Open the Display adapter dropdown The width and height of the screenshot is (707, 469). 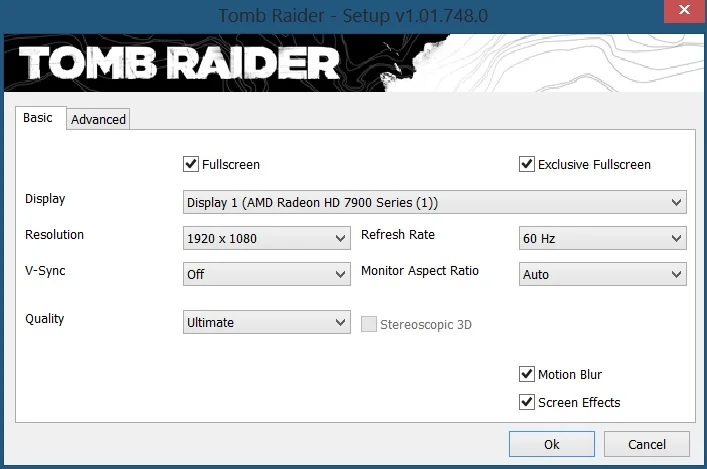click(435, 202)
